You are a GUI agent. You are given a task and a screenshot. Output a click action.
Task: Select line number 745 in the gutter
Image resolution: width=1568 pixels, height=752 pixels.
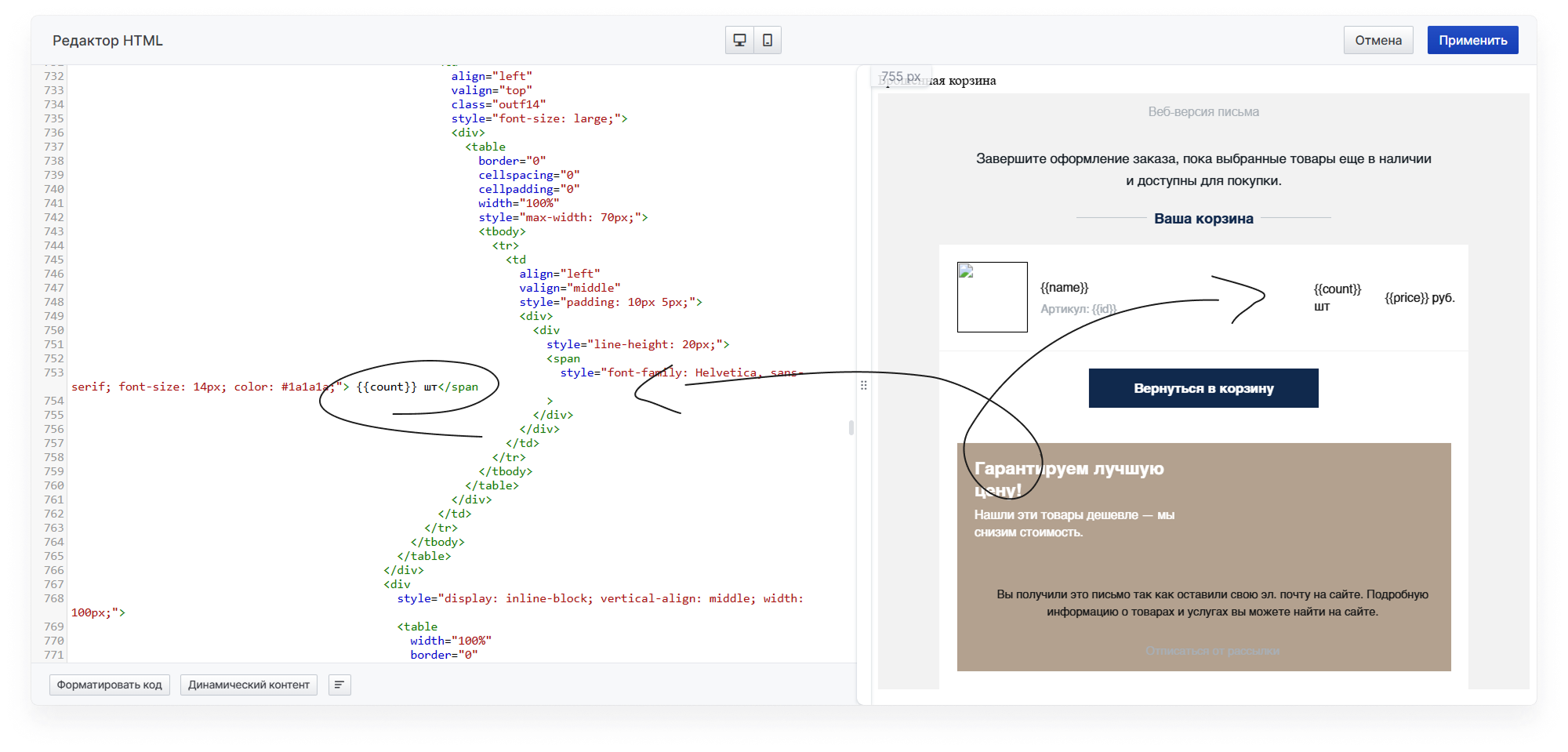pyautogui.click(x=54, y=260)
